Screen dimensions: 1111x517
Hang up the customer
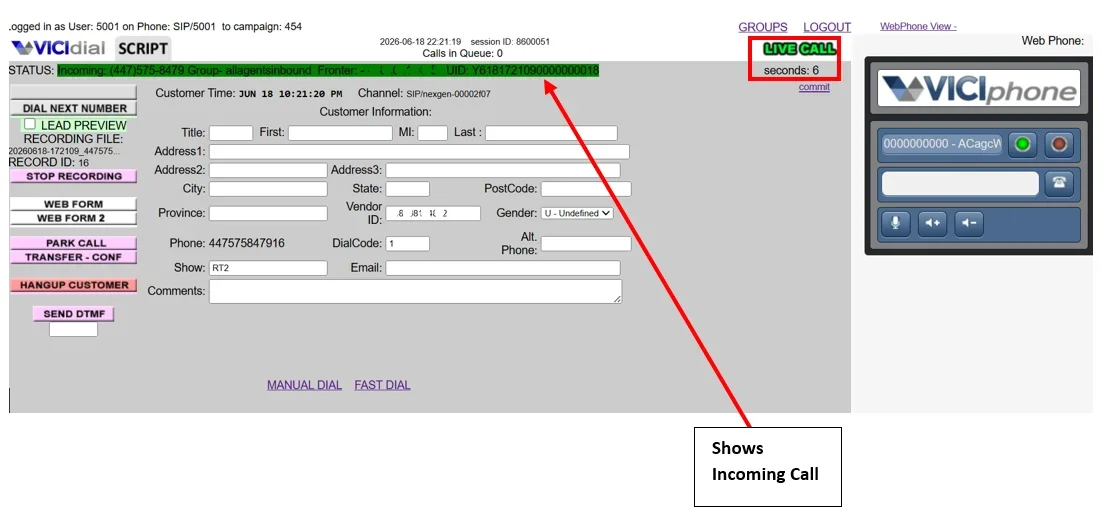point(74,285)
